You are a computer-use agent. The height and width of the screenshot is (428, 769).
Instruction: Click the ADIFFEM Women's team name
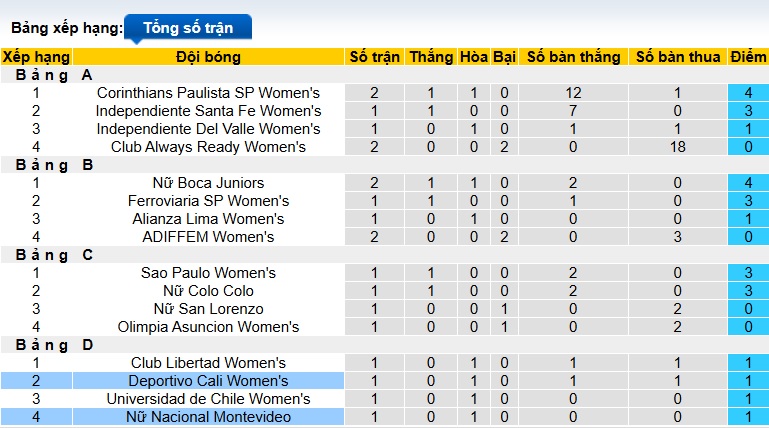click(x=208, y=237)
